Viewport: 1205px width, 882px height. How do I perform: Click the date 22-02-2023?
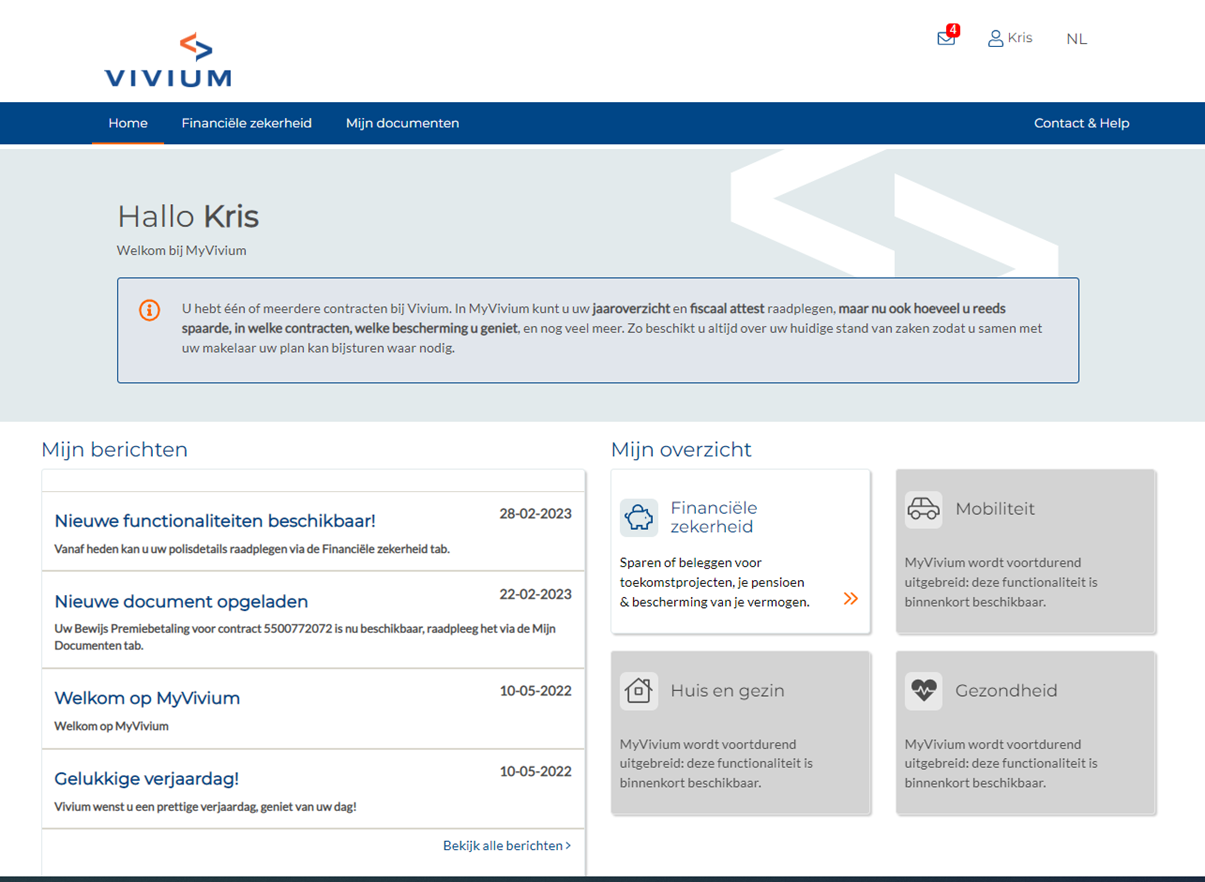(x=536, y=594)
